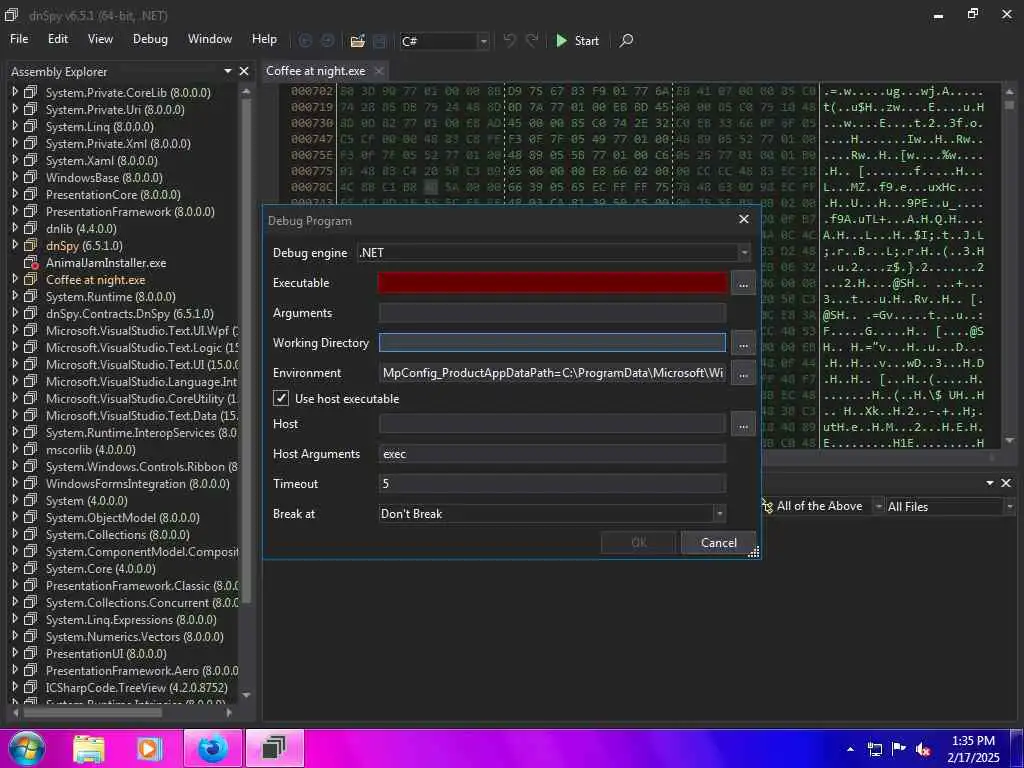Expand System.Linq (8.0.0.0) tree node
Screen dimensions: 1024x768
[x=15, y=127]
